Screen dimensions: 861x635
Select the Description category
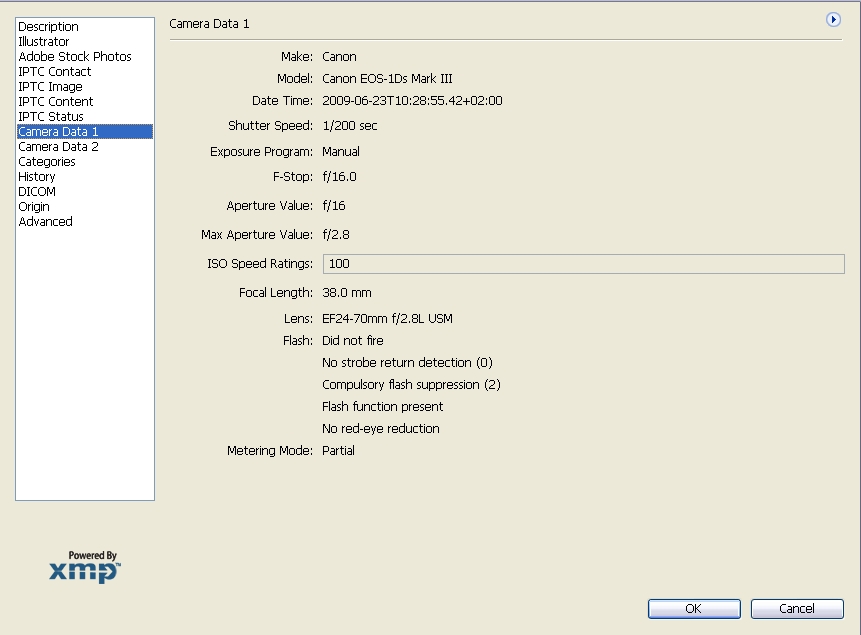coord(48,26)
